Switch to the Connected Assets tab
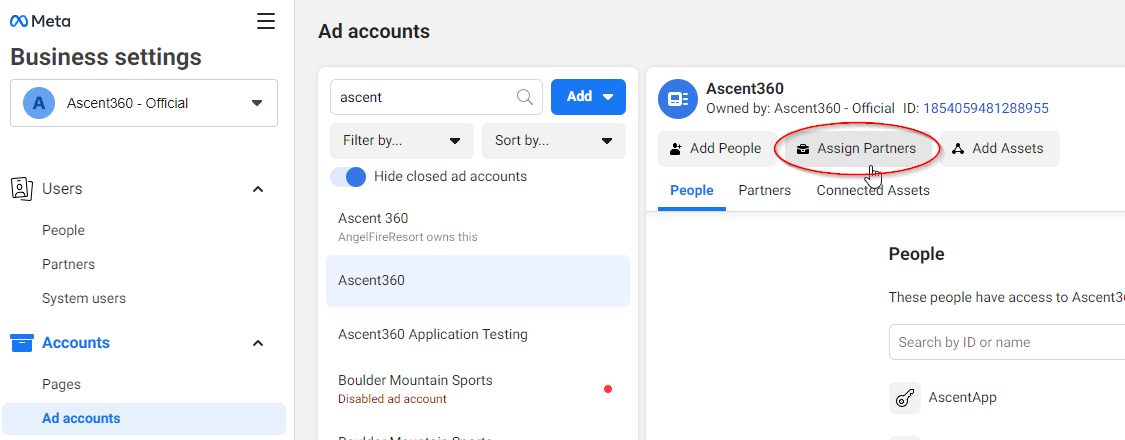The image size is (1125, 440). 873,190
